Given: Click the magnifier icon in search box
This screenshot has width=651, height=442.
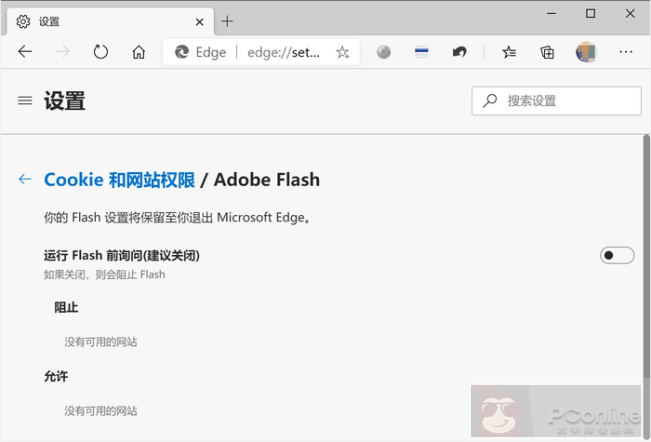Looking at the screenshot, I should pos(490,100).
